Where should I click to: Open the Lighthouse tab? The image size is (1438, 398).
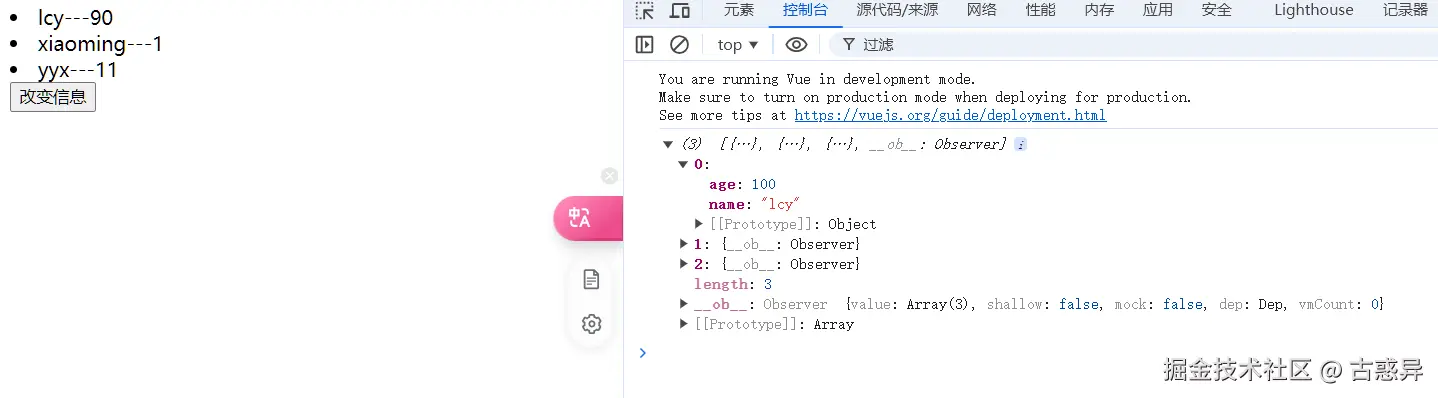click(1314, 10)
